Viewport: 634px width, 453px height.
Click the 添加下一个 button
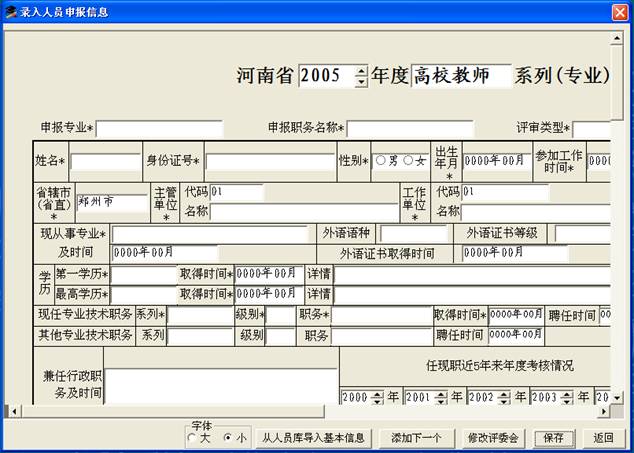[416, 437]
